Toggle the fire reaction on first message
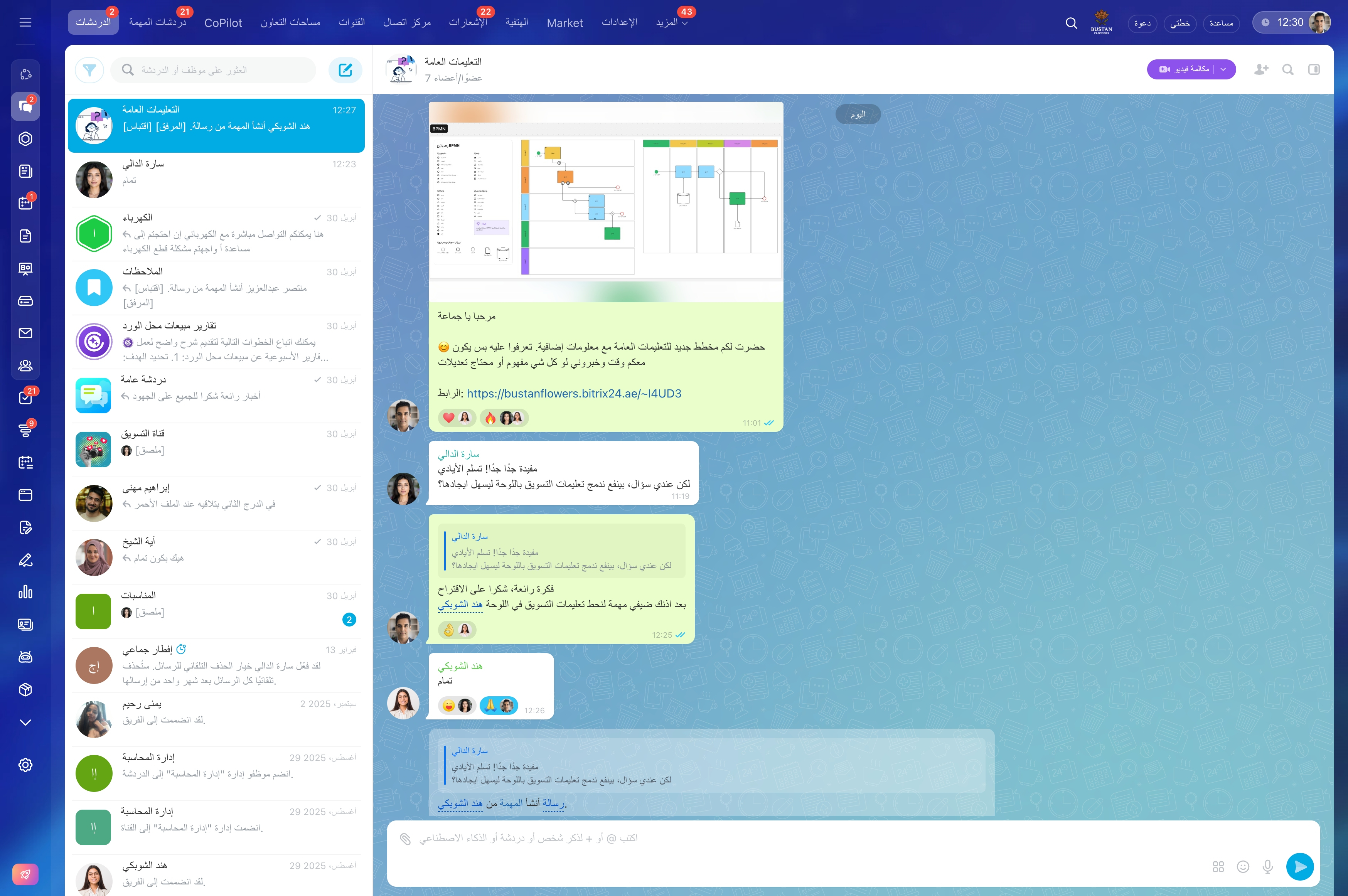1348x896 pixels. (504, 418)
